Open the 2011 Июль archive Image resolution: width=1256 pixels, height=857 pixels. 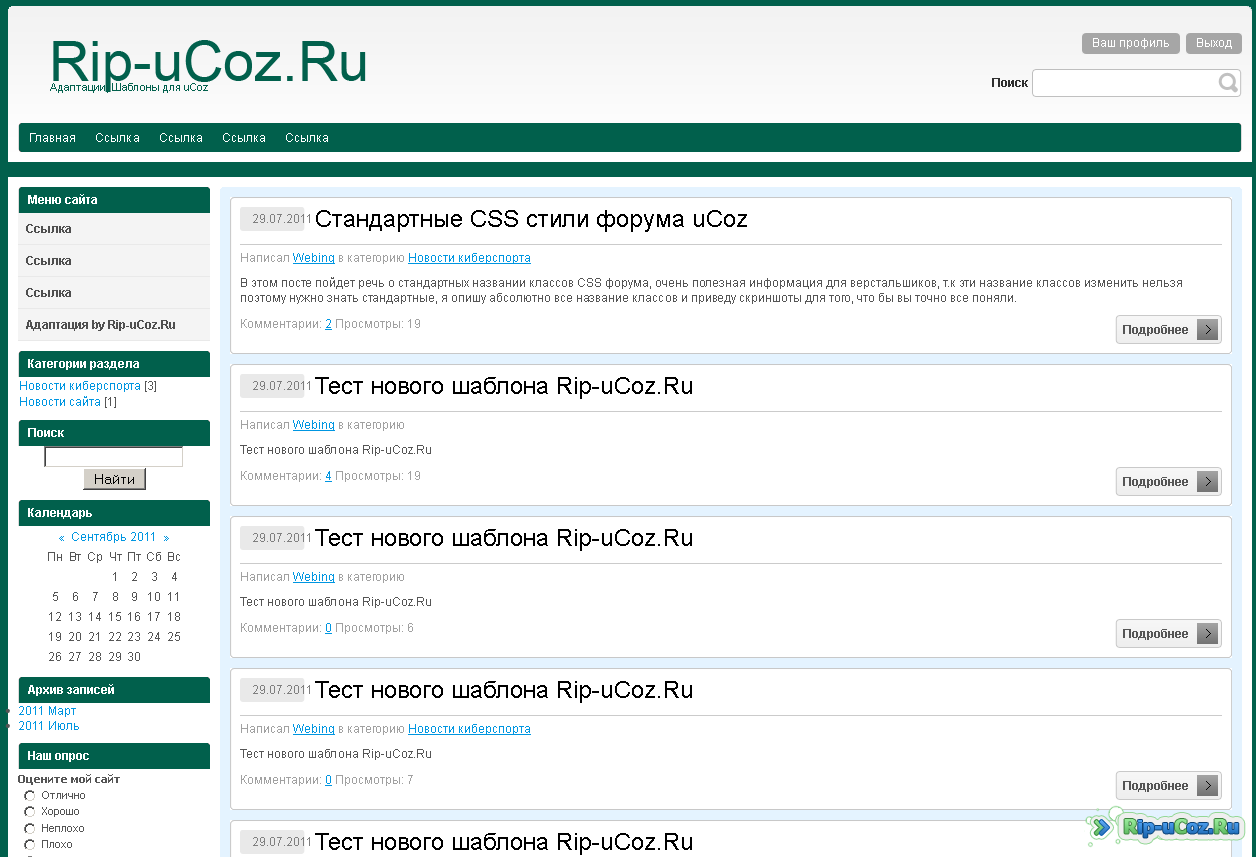49,726
